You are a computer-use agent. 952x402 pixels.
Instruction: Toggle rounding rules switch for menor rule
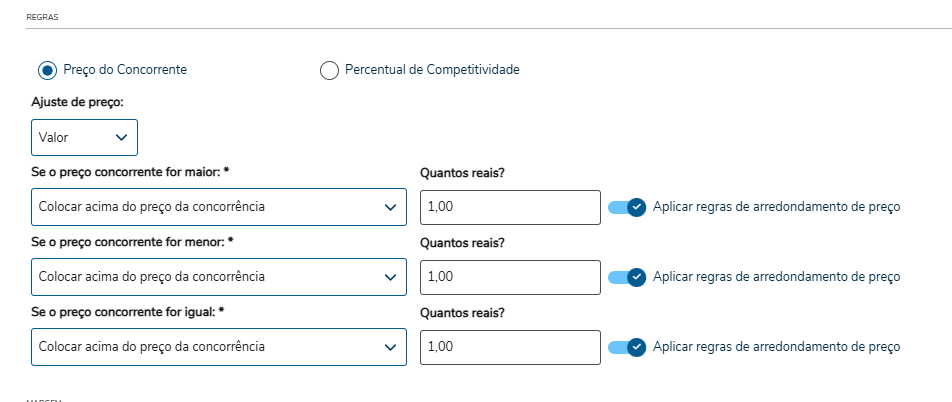tap(627, 277)
